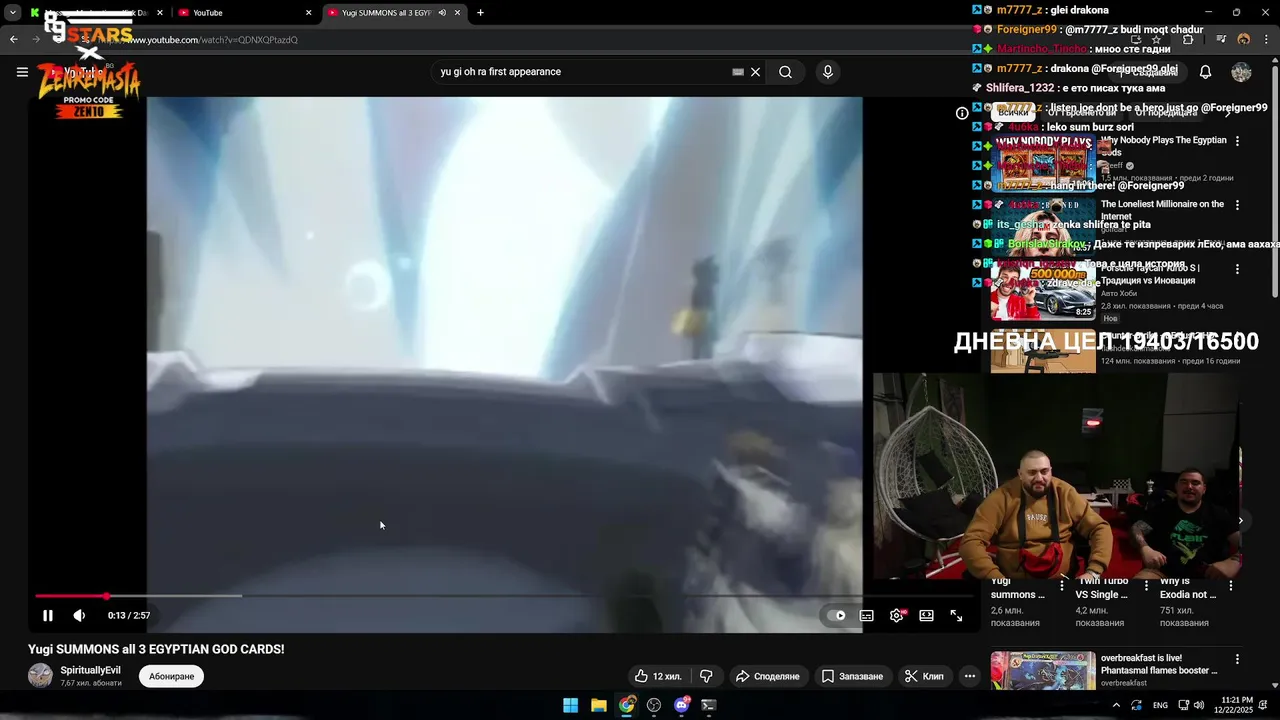Open Windows Start menu
The height and width of the screenshot is (720, 1280).
[x=570, y=705]
